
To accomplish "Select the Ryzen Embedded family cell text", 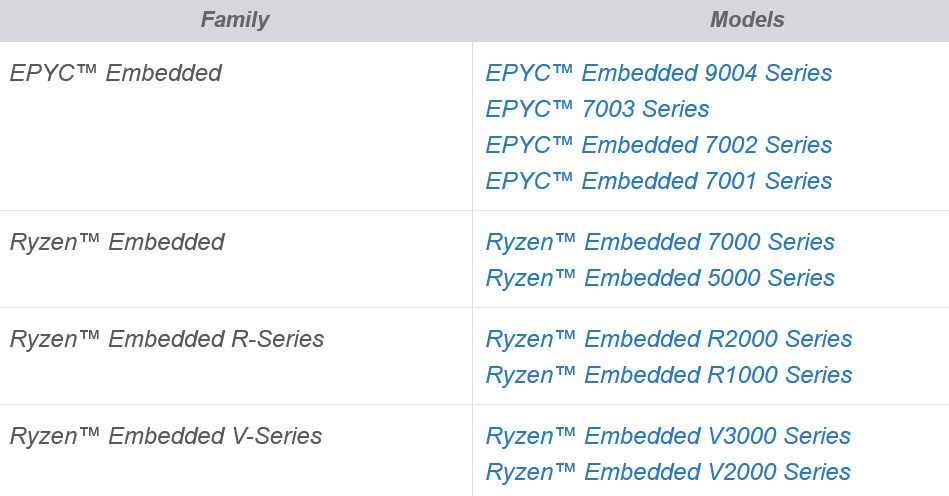I will tap(117, 242).
